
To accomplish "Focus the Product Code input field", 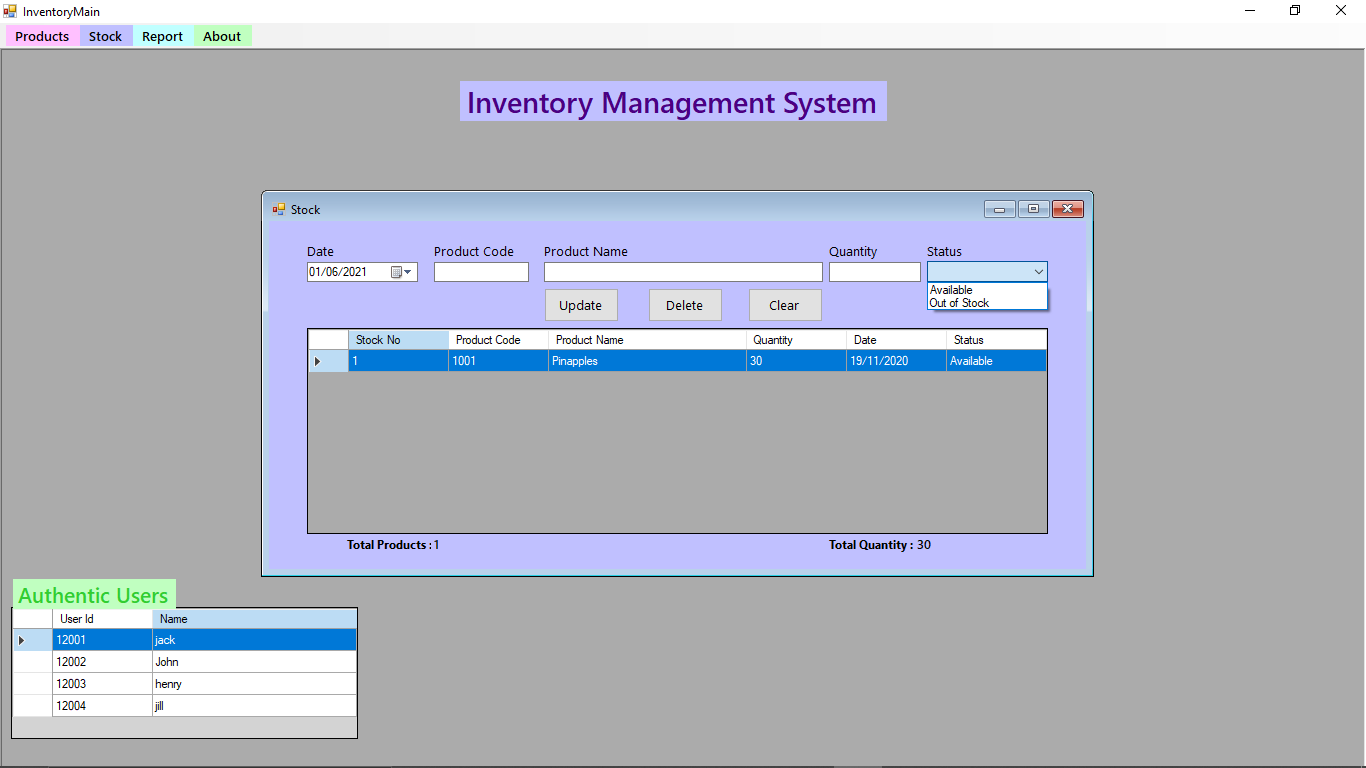I will [x=481, y=272].
